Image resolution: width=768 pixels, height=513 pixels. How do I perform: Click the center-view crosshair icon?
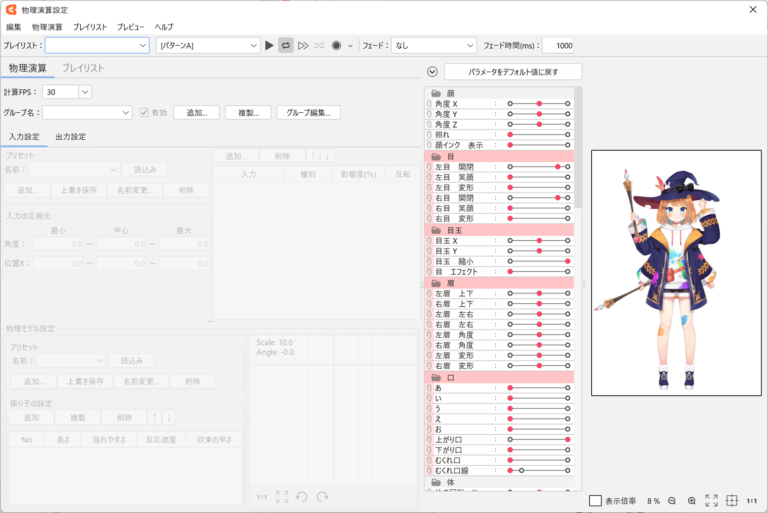(x=731, y=500)
